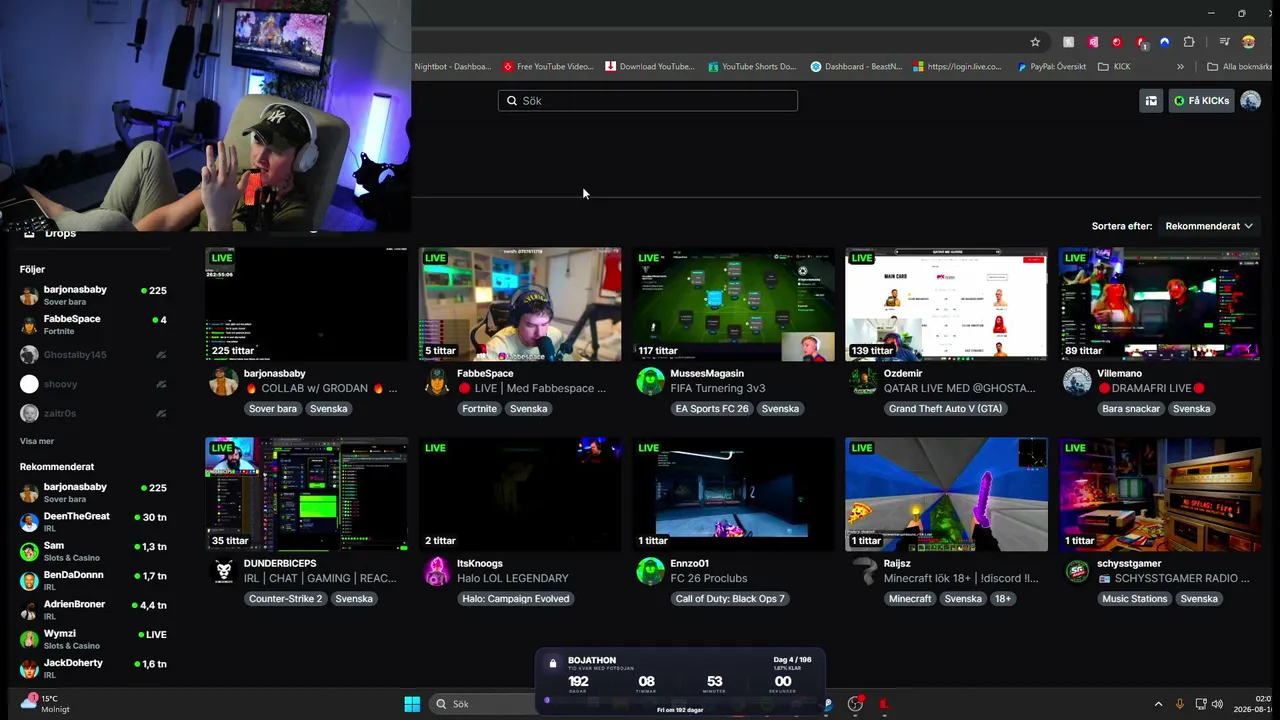
Task: Open AdrienBroner in the Rekommenderat list
Action: (93, 610)
